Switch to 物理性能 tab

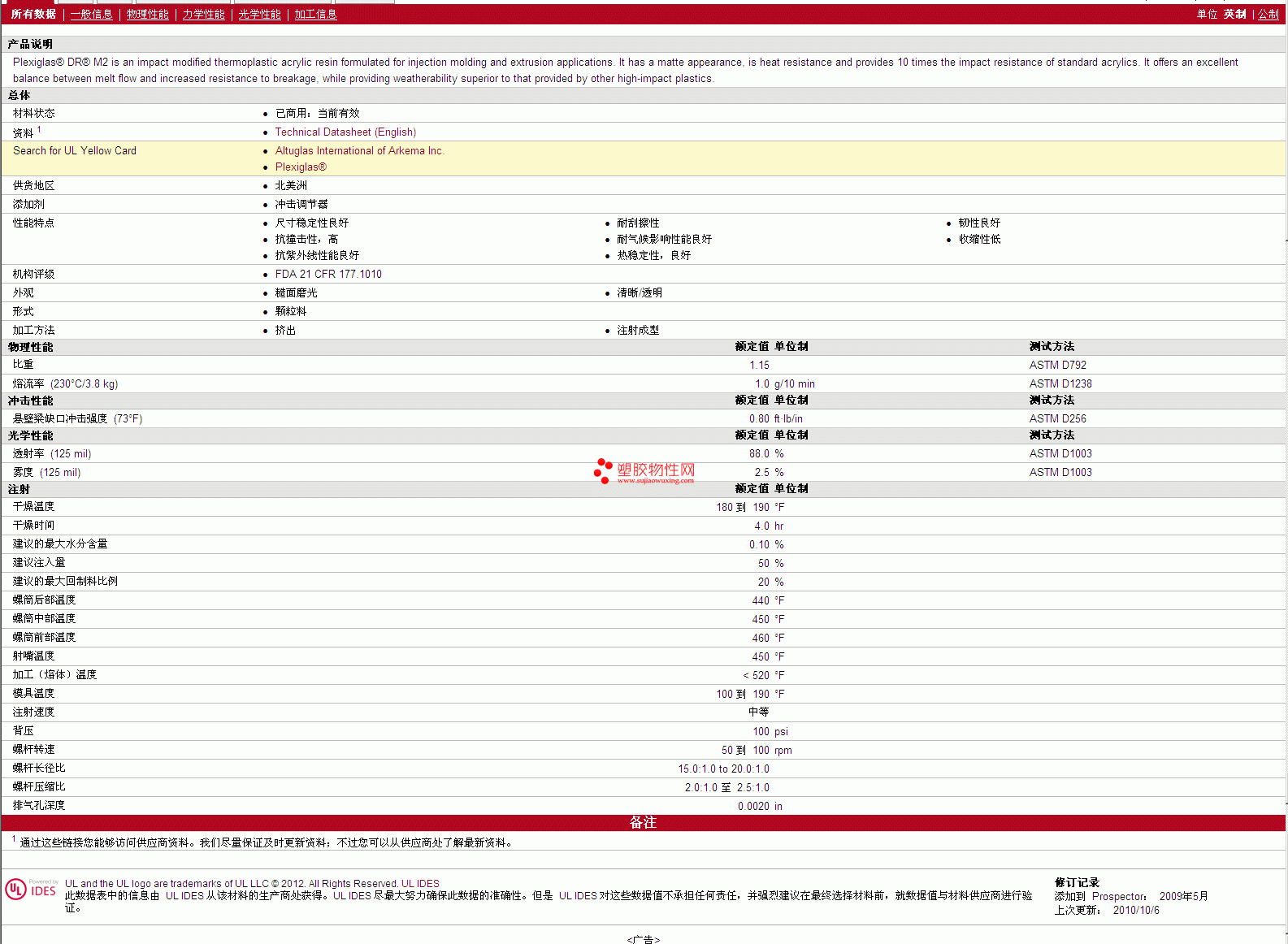click(x=147, y=15)
